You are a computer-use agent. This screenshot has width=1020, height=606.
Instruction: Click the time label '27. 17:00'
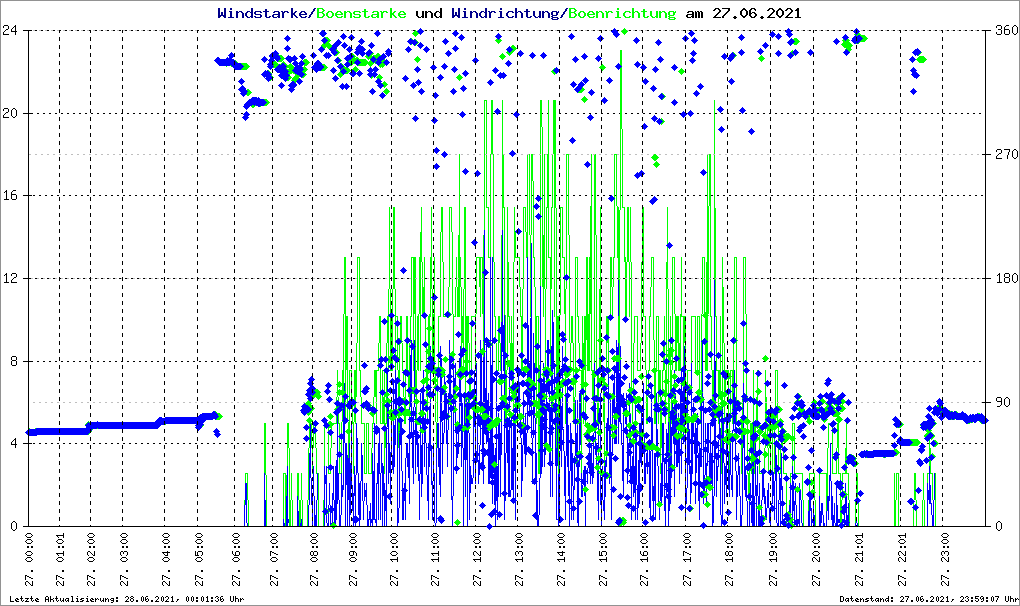[x=687, y=559]
